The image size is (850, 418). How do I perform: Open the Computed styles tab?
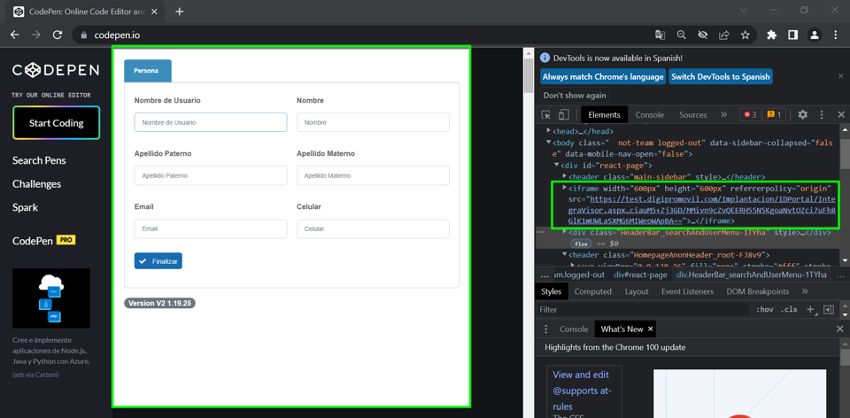coord(592,291)
